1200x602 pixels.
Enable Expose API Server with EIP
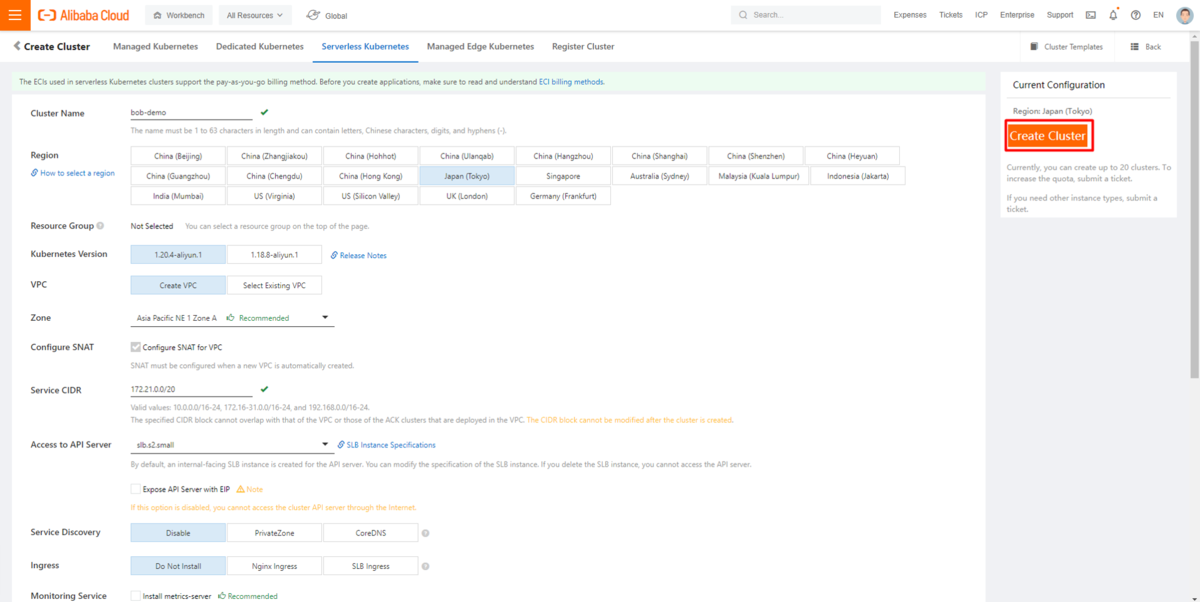135,489
